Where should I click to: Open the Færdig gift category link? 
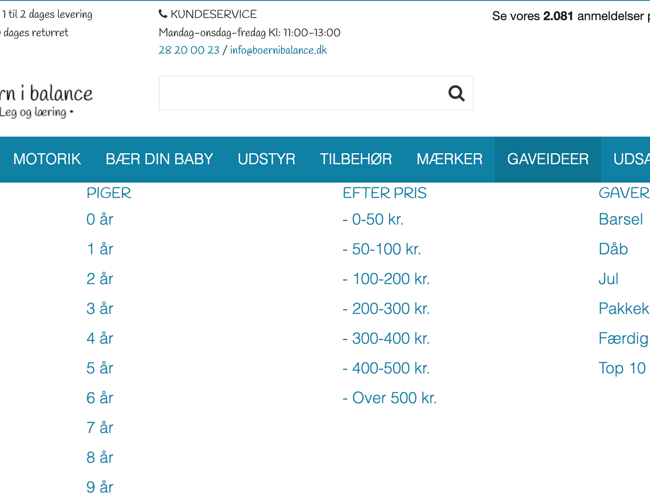click(624, 339)
